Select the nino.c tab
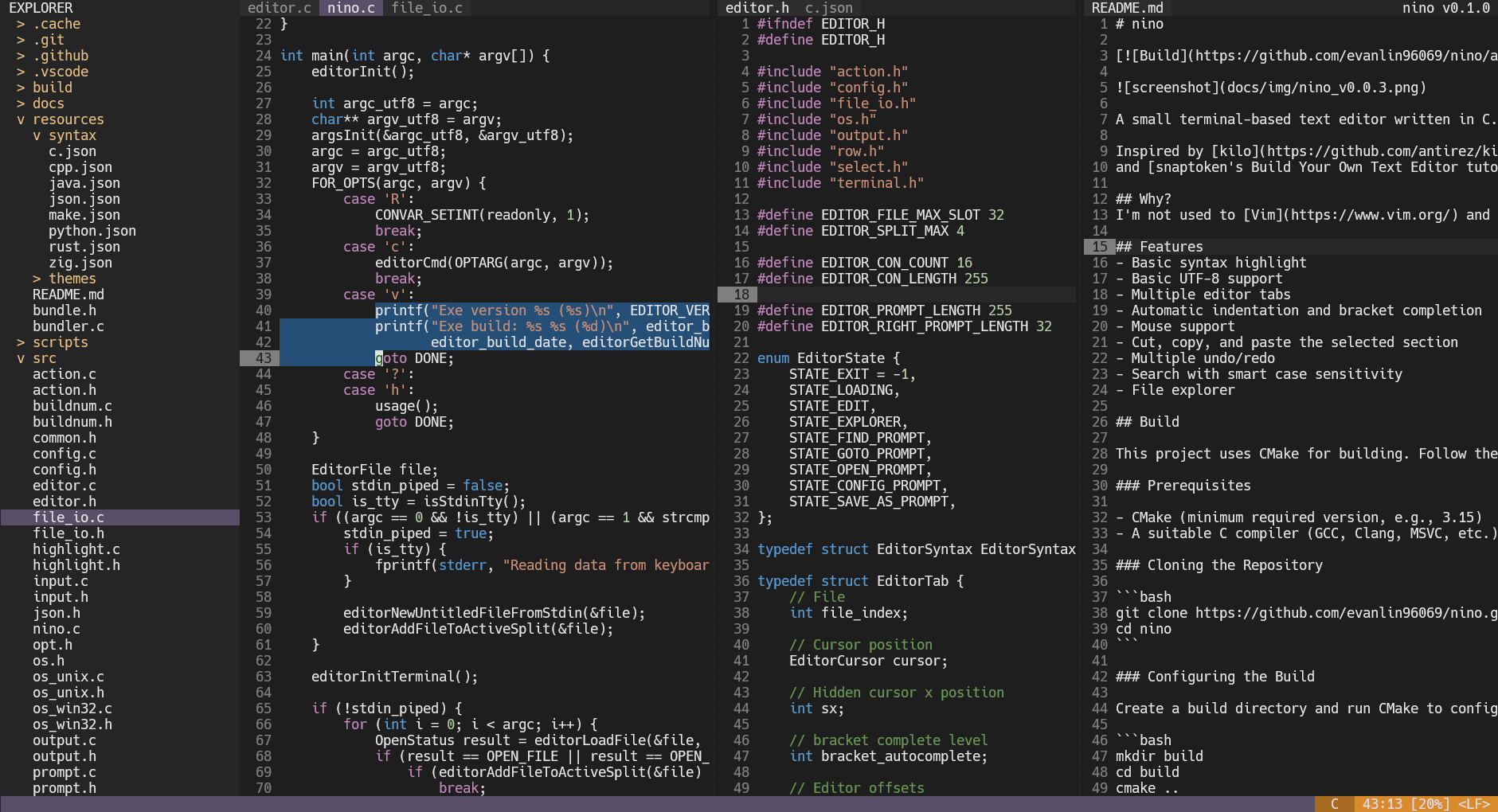Screen dimensions: 1498x812 (x=351, y=8)
